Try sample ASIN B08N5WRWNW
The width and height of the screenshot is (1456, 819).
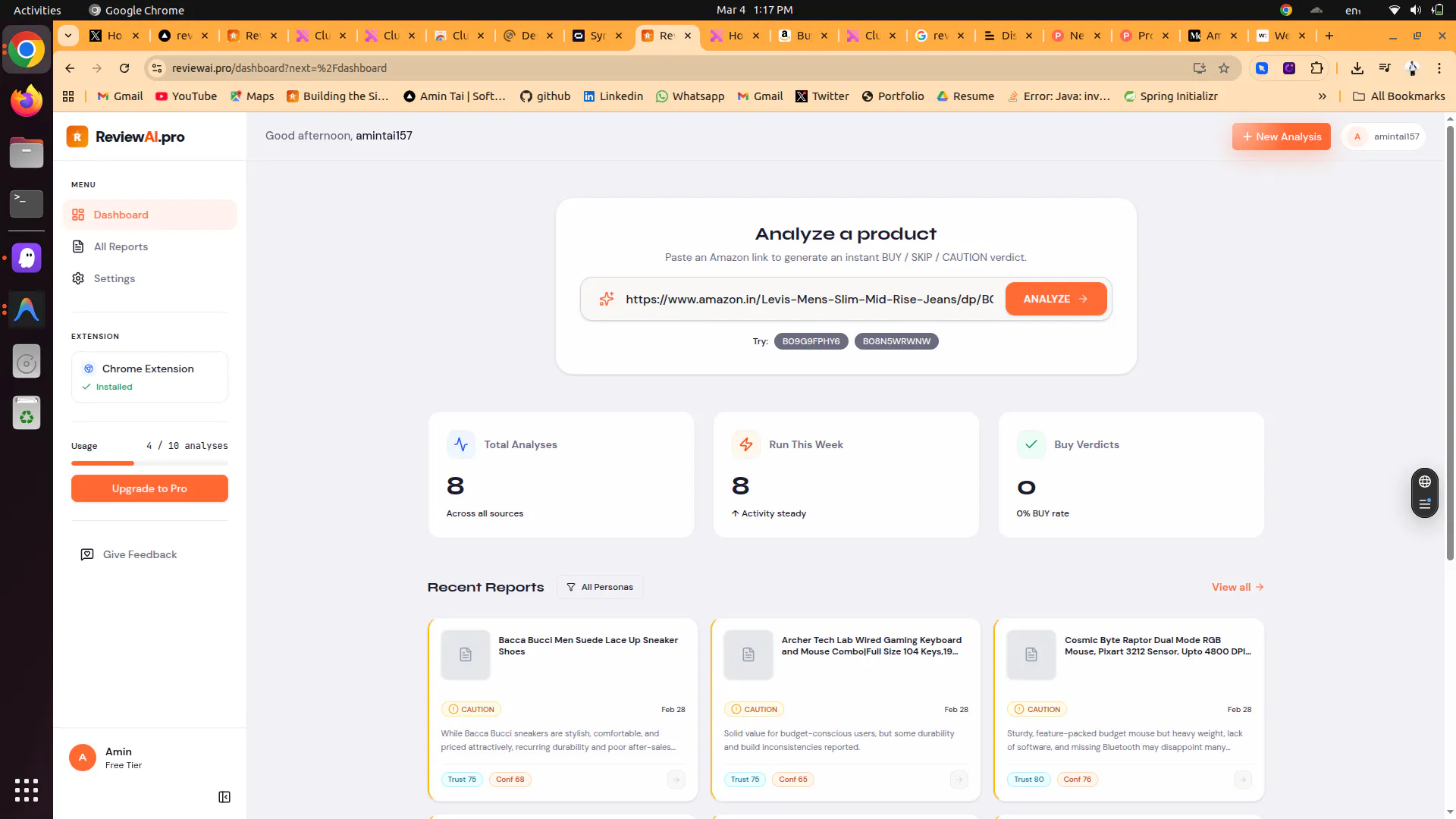coord(896,341)
